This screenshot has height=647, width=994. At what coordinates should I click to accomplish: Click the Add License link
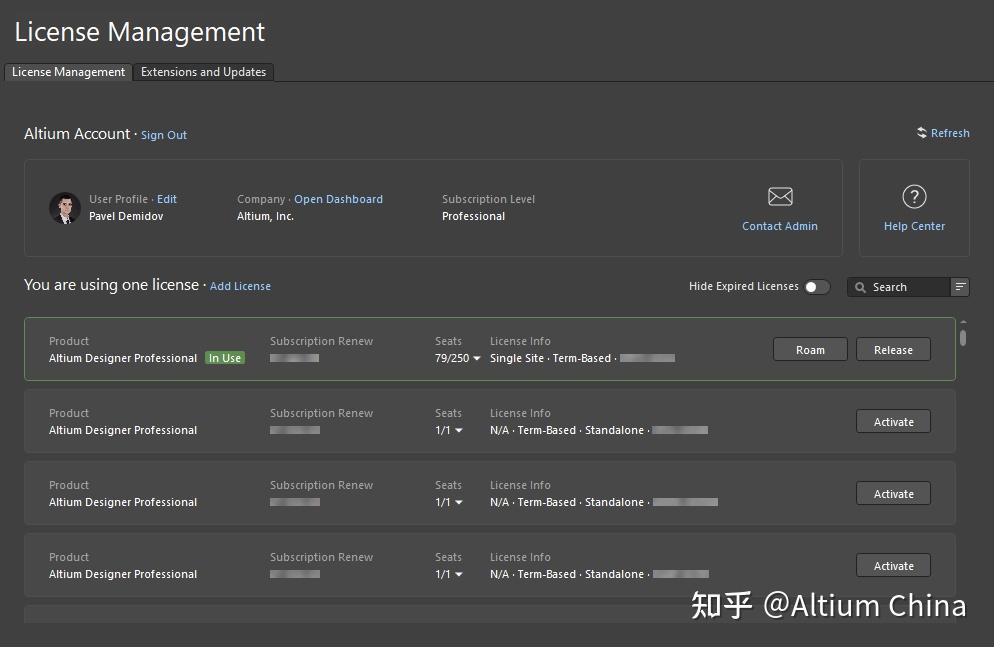point(240,286)
